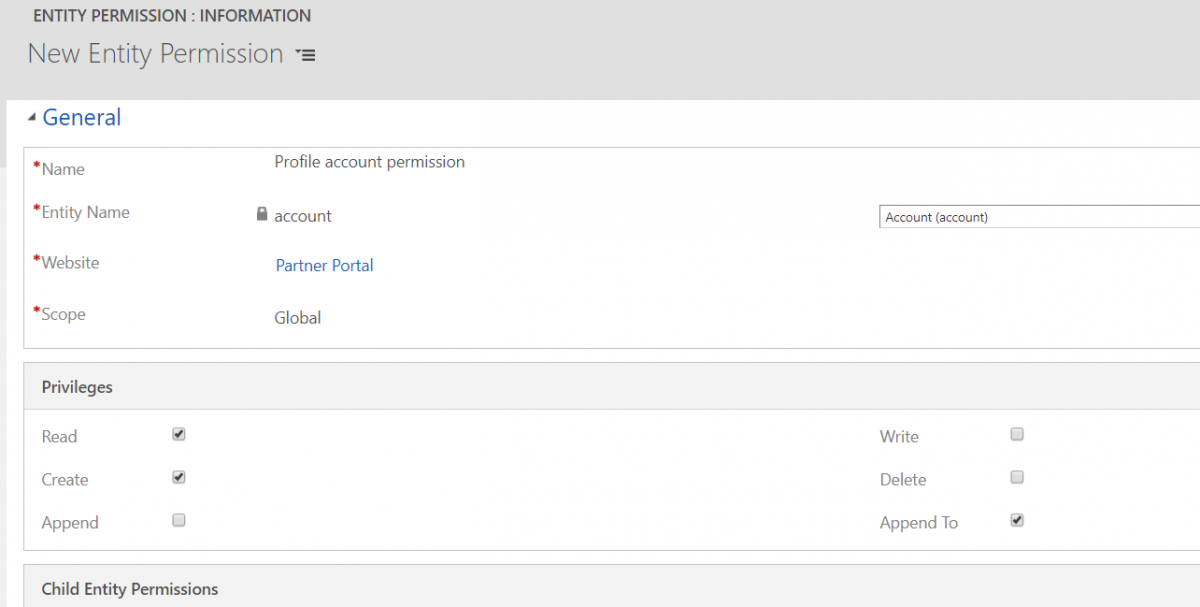Click the Read privilege label
This screenshot has width=1200, height=607.
pyautogui.click(x=59, y=437)
